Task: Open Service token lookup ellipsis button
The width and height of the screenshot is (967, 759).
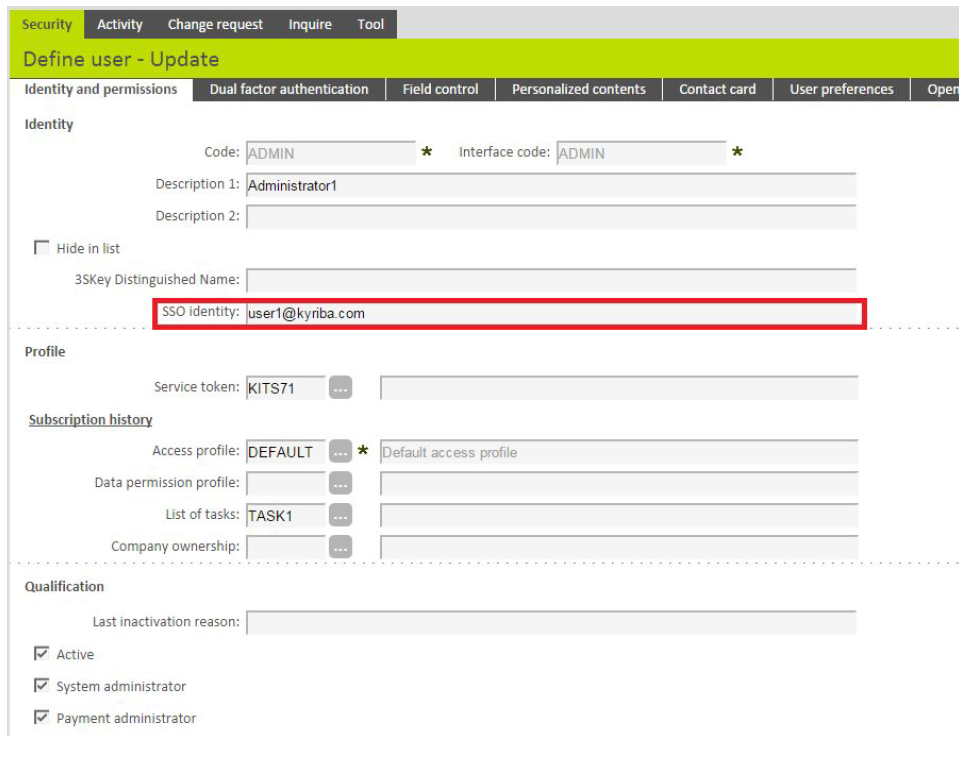Action: (341, 388)
